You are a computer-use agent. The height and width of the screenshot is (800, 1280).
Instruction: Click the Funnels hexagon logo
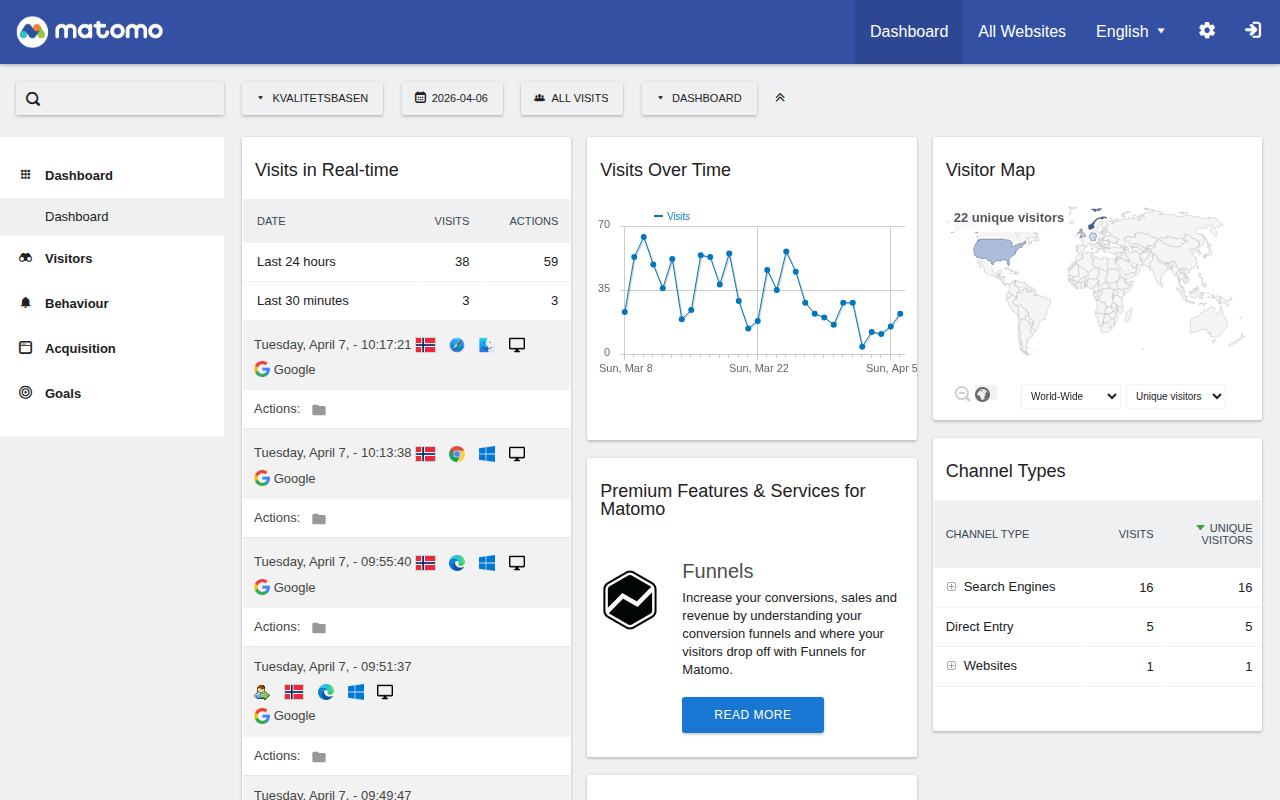(x=630, y=600)
